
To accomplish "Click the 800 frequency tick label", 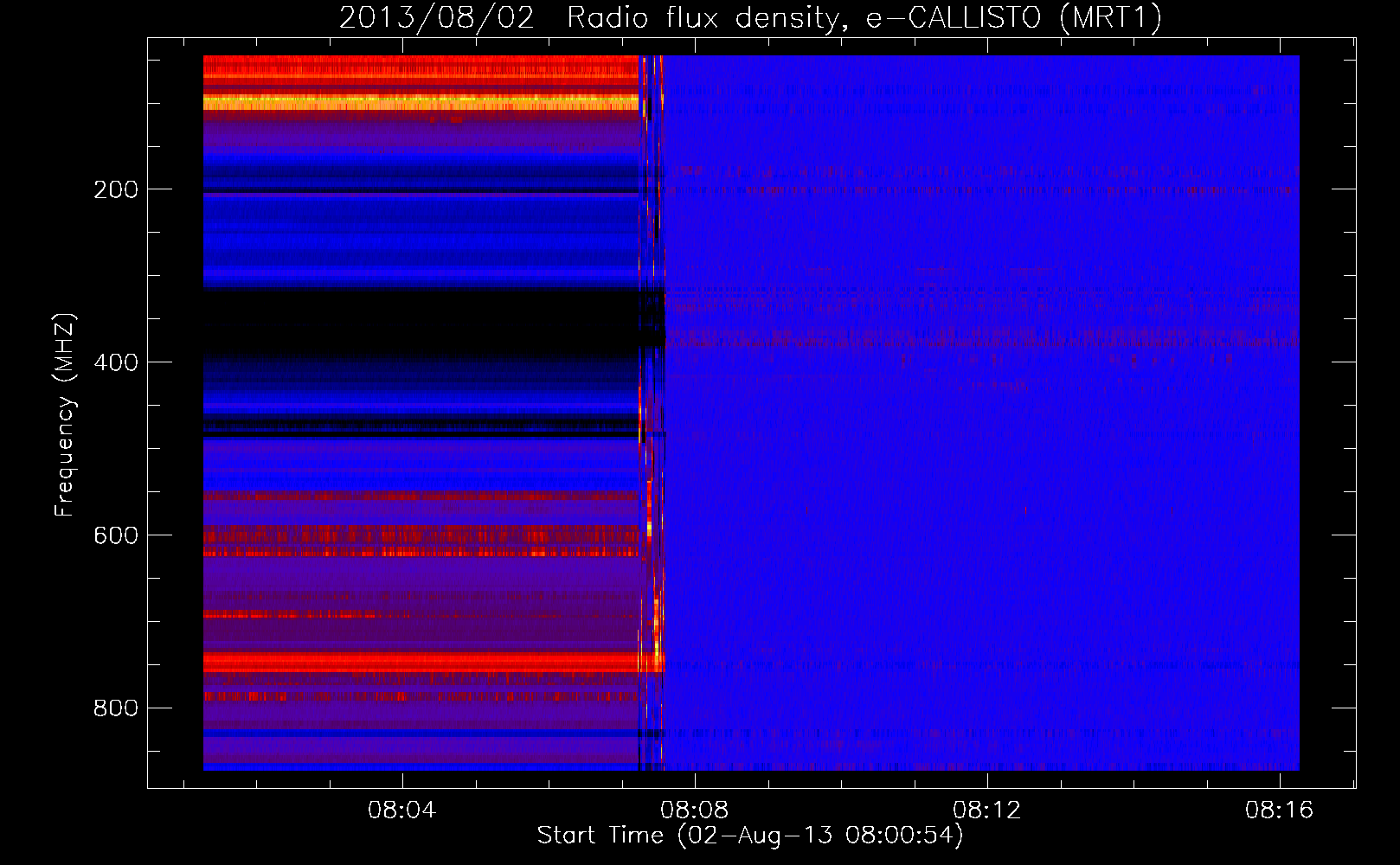I will 115,708.
